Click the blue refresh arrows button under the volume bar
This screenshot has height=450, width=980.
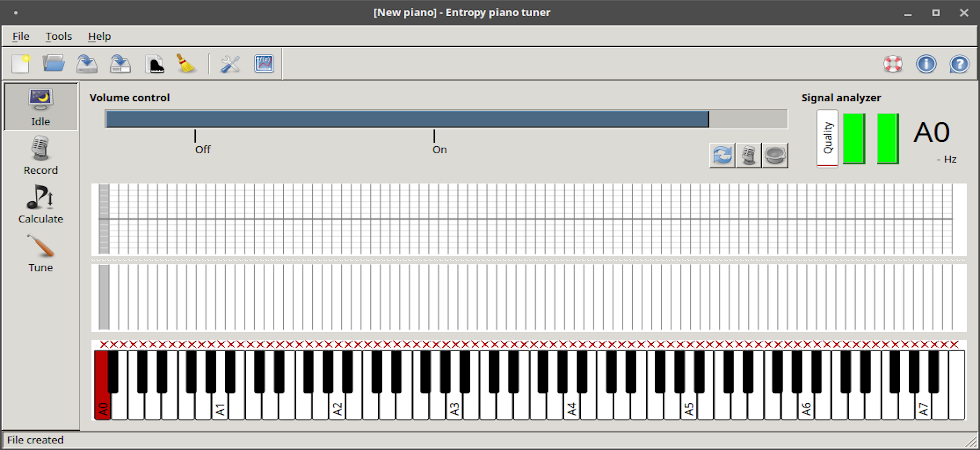click(722, 156)
